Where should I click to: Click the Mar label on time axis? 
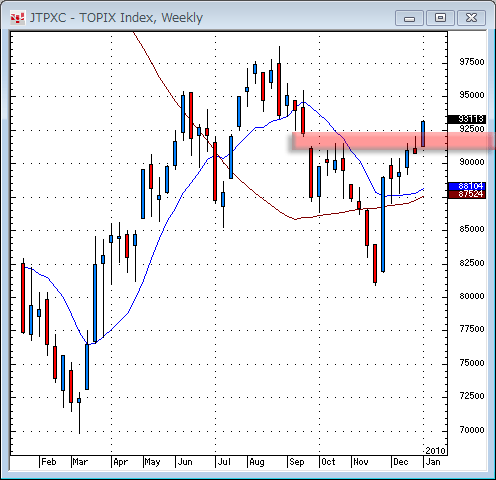coord(80,462)
